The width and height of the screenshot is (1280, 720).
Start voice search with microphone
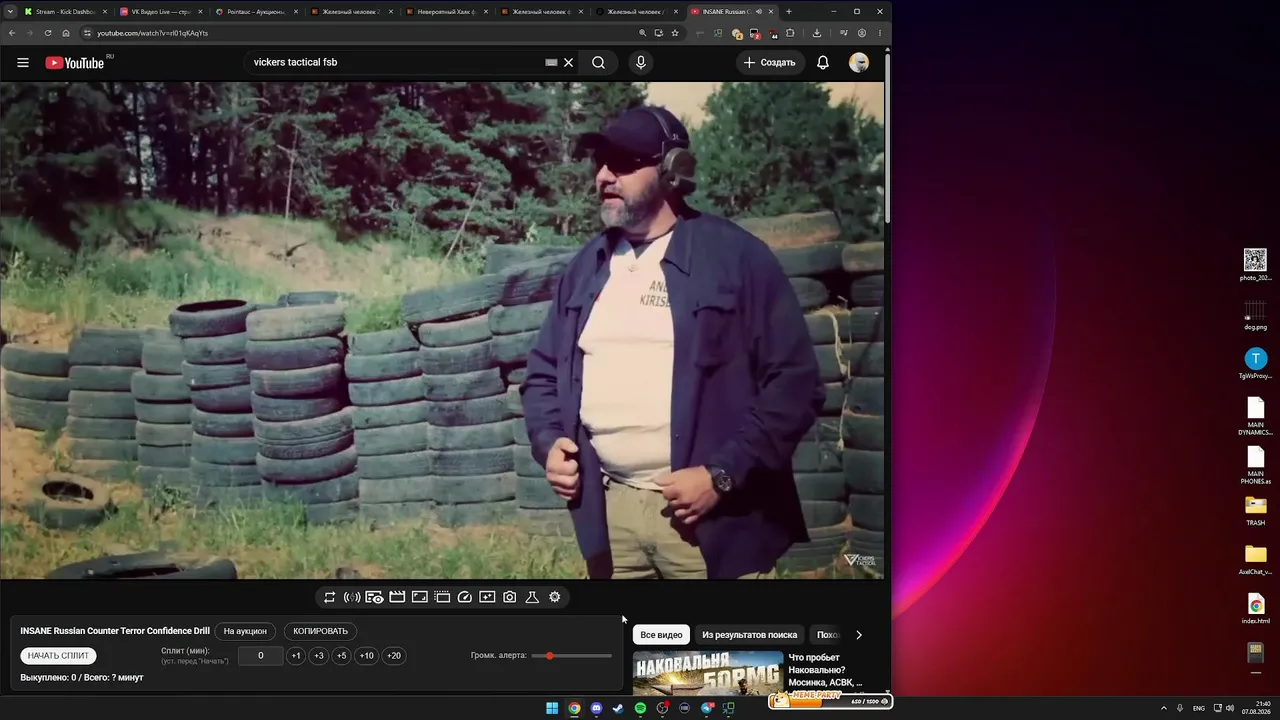[641, 62]
